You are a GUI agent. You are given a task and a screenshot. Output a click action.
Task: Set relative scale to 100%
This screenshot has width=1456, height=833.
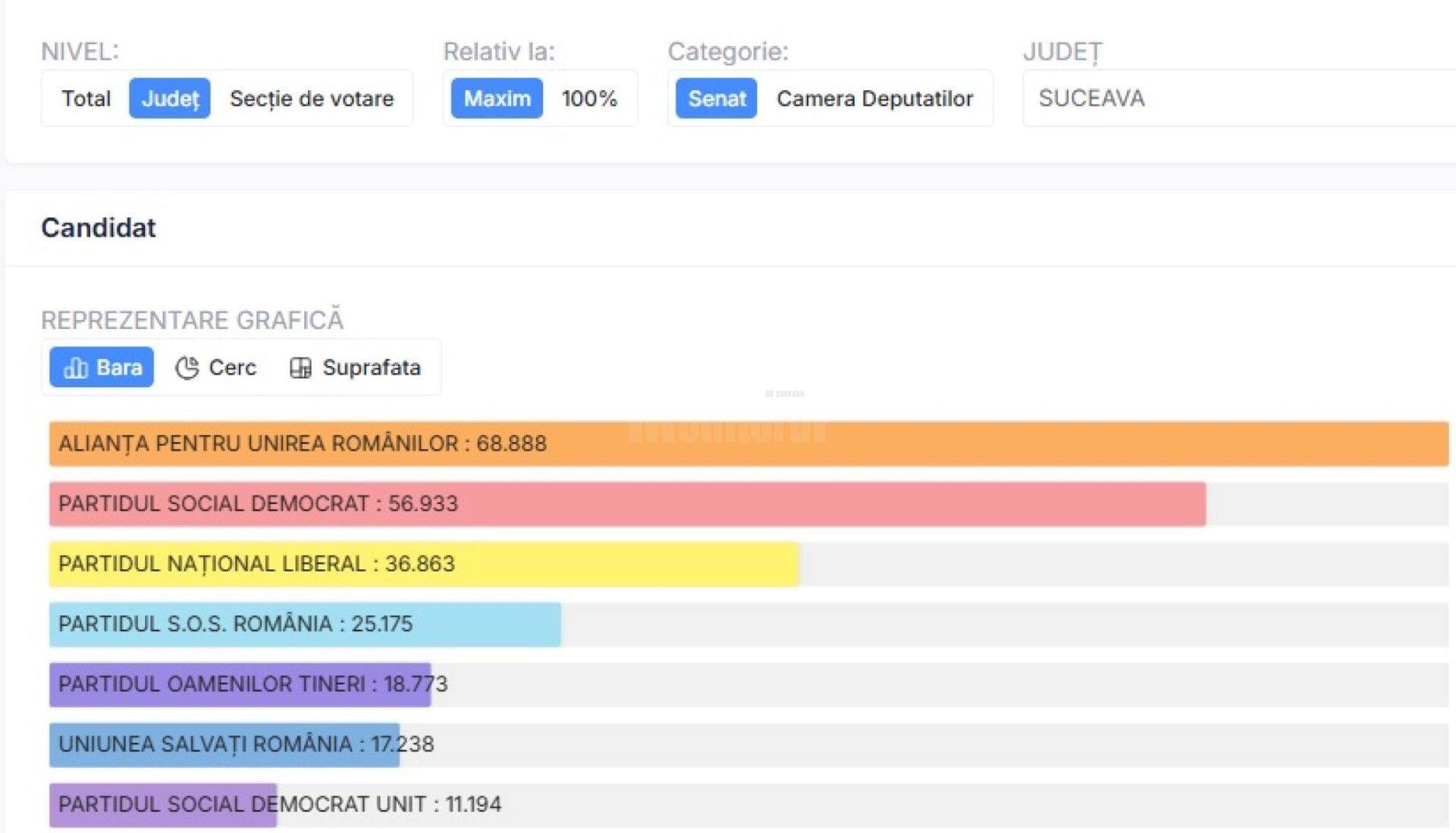589,99
